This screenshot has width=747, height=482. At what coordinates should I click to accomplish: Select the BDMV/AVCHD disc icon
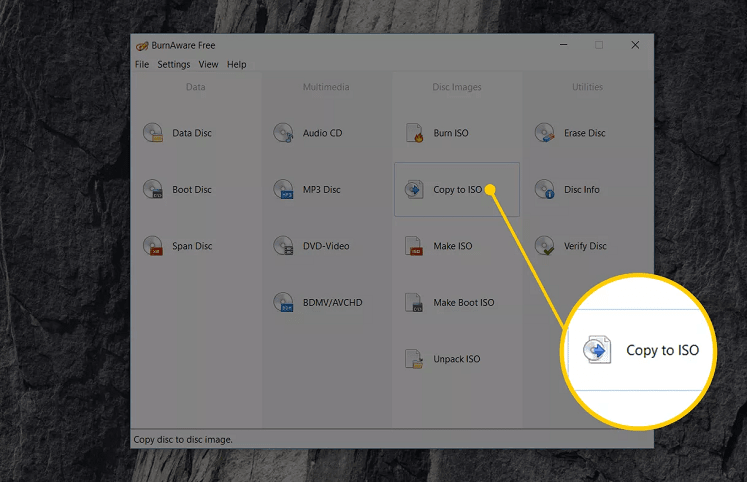pyautogui.click(x=283, y=302)
